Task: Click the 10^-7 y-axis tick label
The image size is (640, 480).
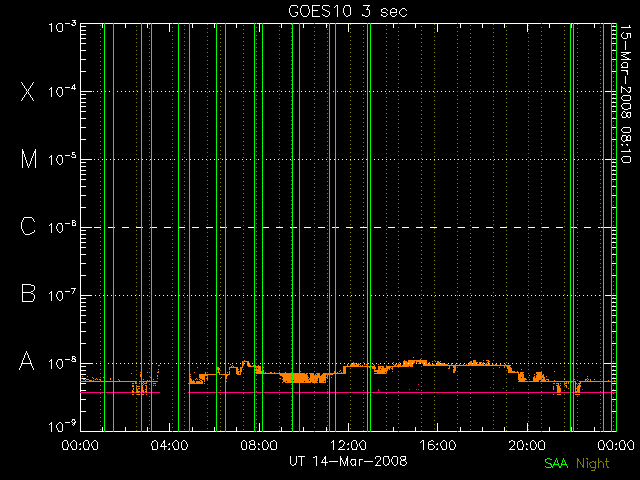Action: click(62, 295)
